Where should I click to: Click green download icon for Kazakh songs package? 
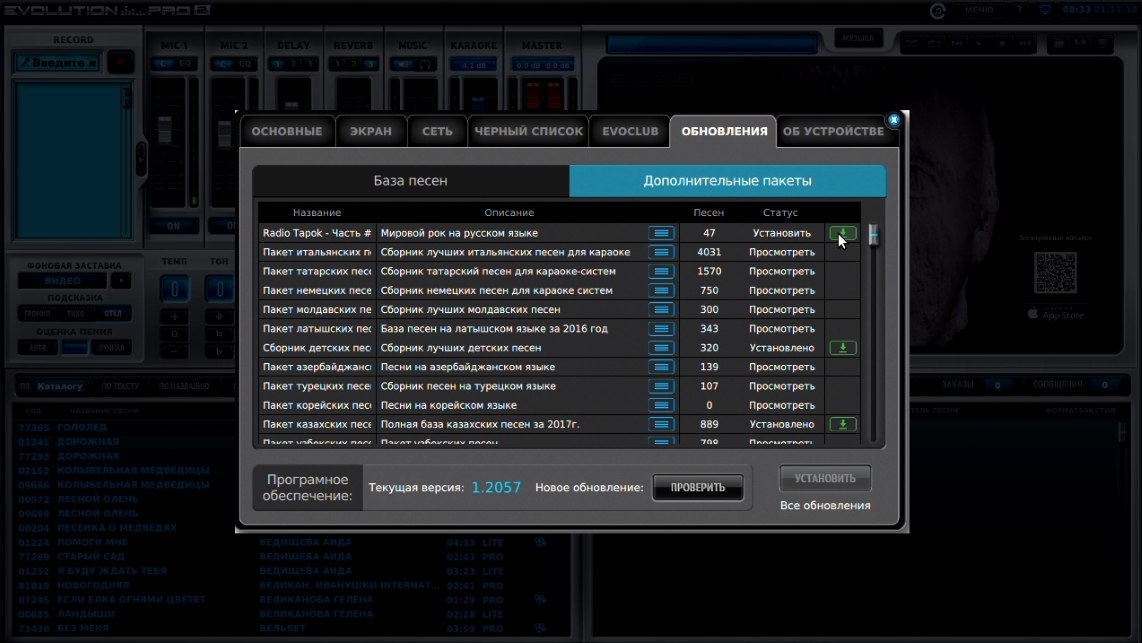[843, 424]
